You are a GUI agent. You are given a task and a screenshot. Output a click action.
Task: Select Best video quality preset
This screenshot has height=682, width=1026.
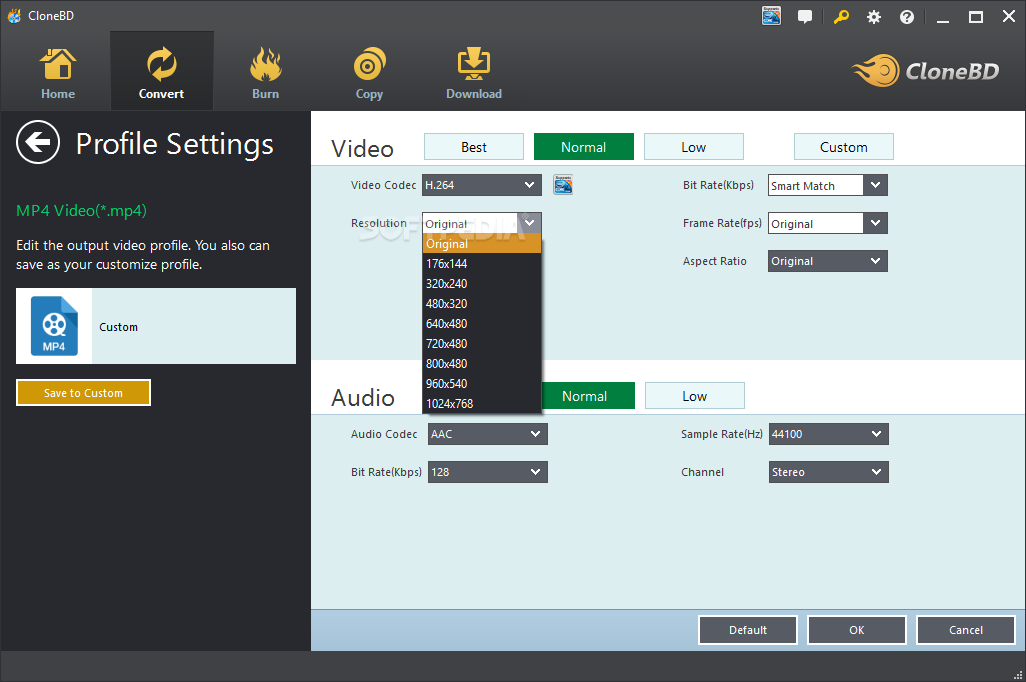point(474,147)
